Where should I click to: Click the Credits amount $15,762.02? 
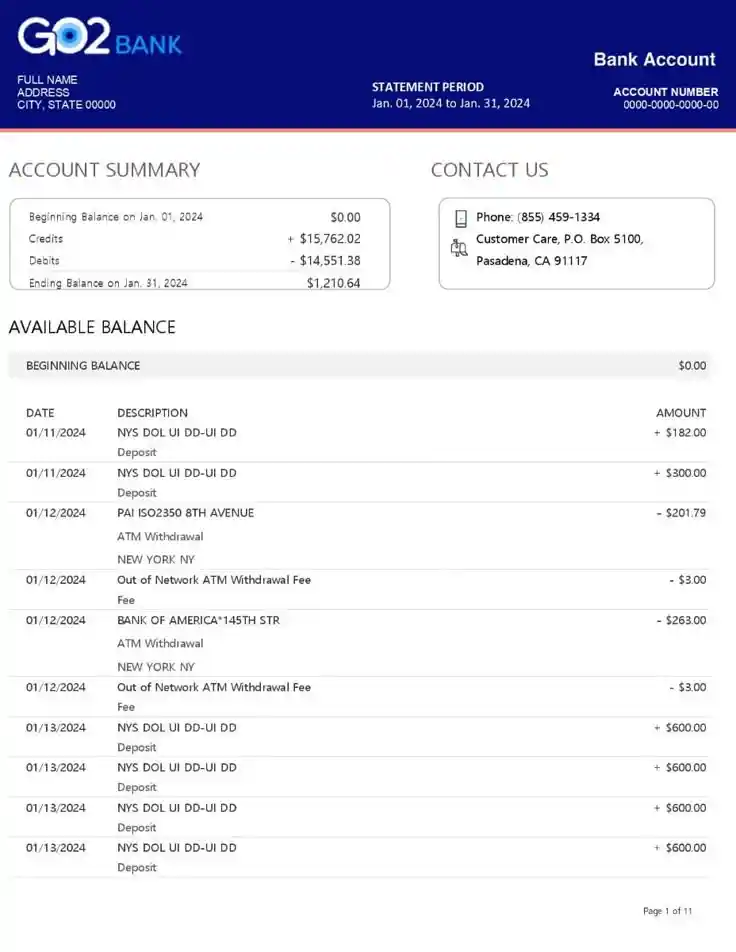pos(329,239)
